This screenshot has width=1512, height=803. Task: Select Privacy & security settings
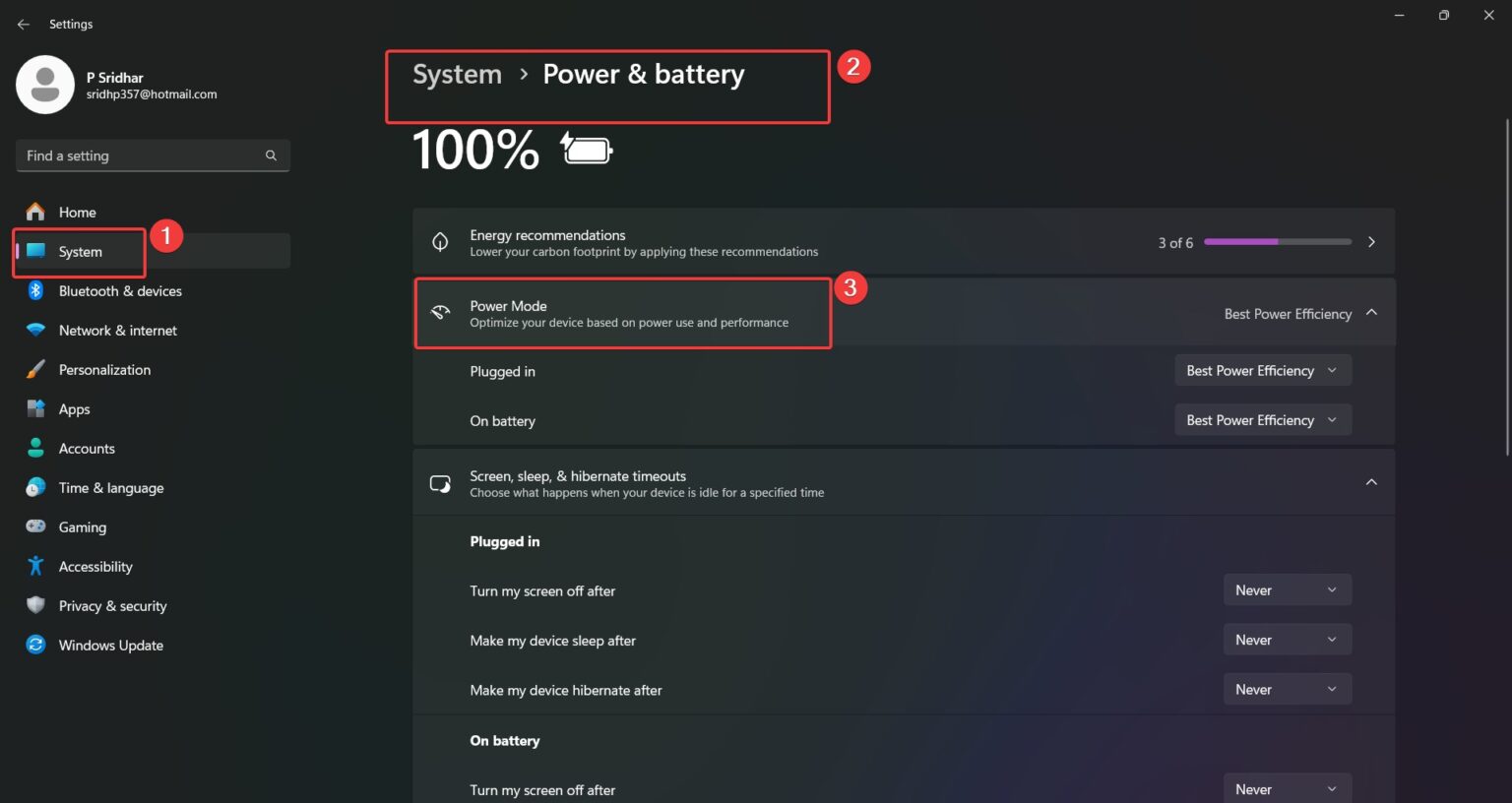pos(112,605)
